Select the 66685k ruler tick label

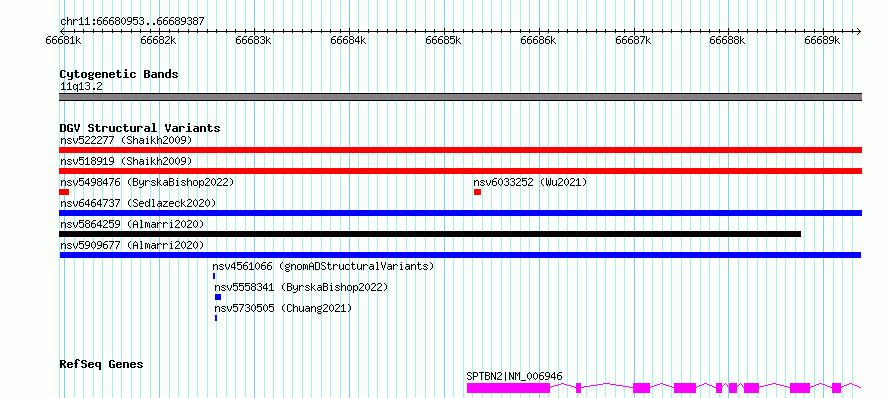click(x=443, y=41)
